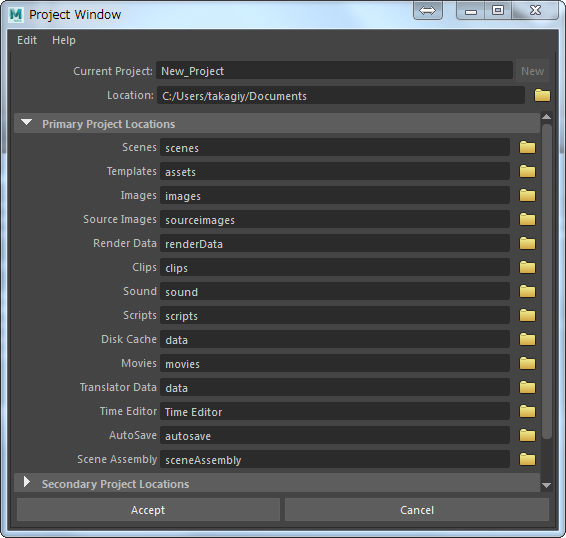Click folder icon for Templates row
Screen dimensions: 566x538
(527, 172)
